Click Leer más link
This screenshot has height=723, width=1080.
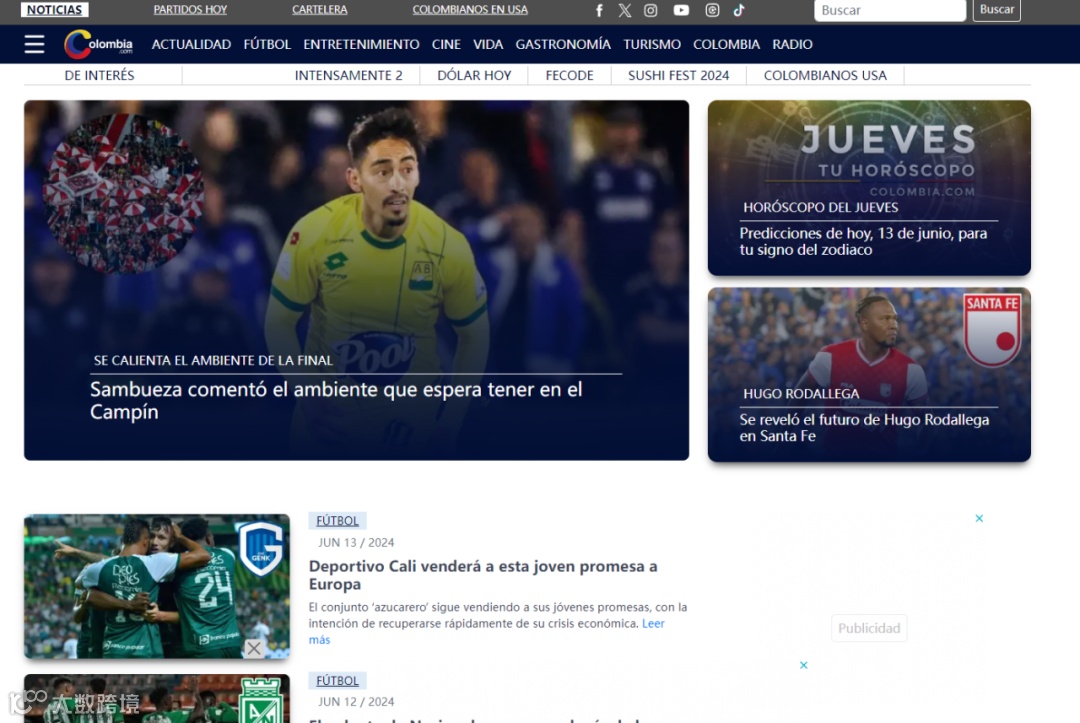pos(653,623)
